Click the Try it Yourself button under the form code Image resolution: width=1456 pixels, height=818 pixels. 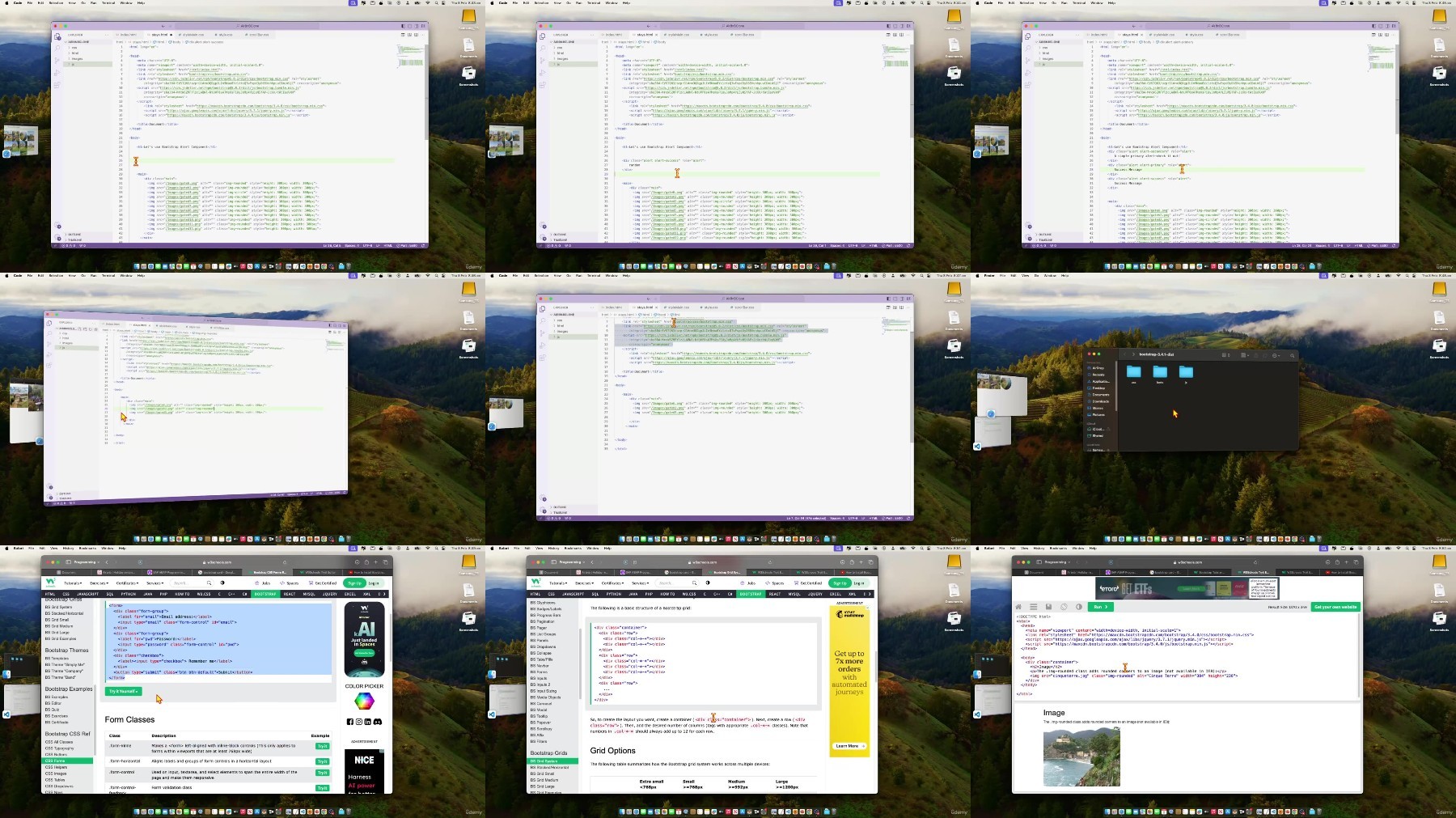coord(124,691)
